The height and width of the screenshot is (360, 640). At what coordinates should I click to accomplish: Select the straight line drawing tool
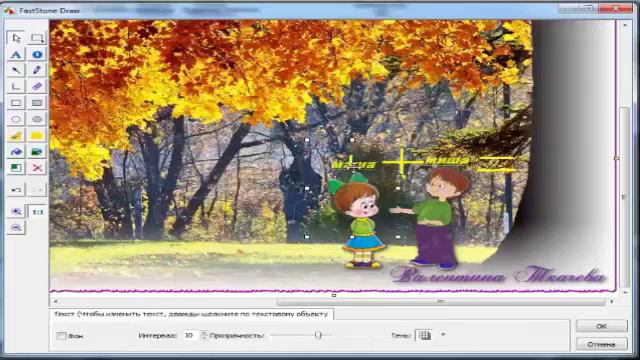click(x=16, y=70)
